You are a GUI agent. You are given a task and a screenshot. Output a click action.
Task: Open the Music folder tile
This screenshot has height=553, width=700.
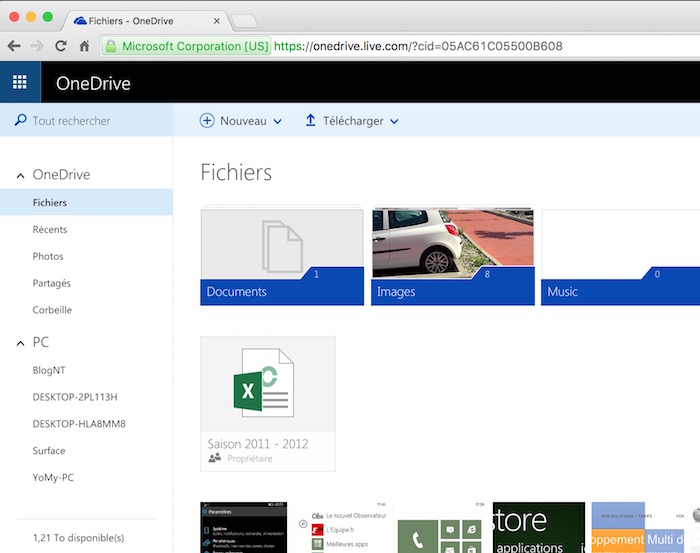tap(621, 256)
